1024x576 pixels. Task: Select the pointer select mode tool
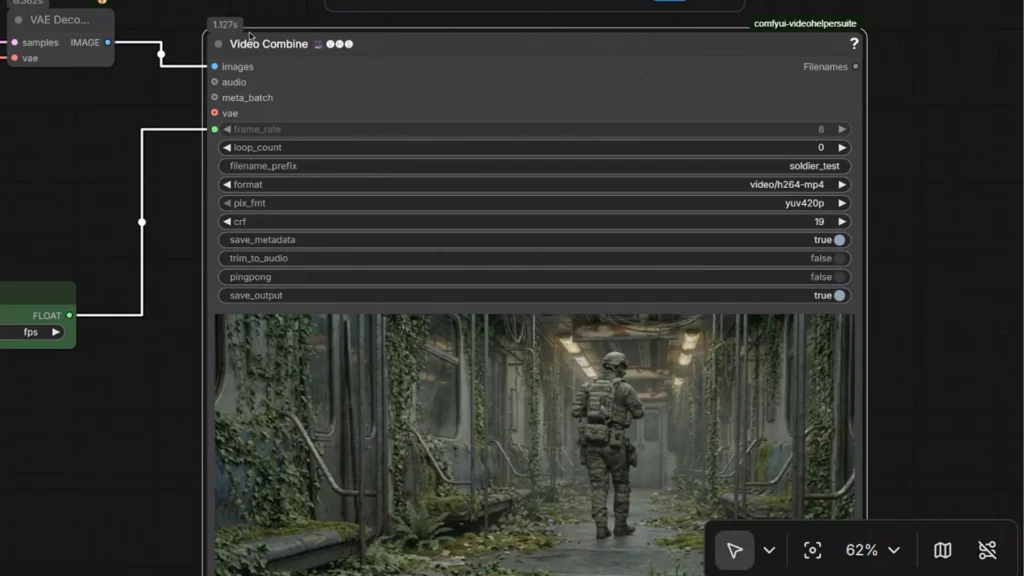coord(734,551)
